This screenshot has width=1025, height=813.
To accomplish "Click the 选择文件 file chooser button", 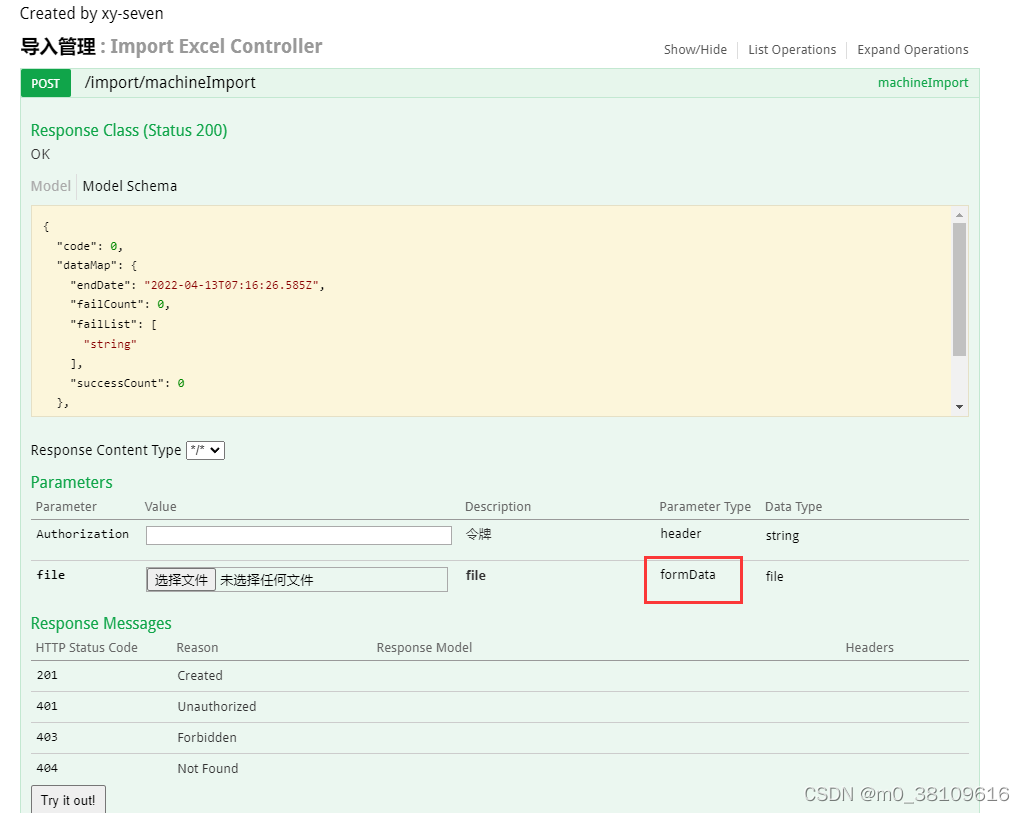I will (x=181, y=580).
